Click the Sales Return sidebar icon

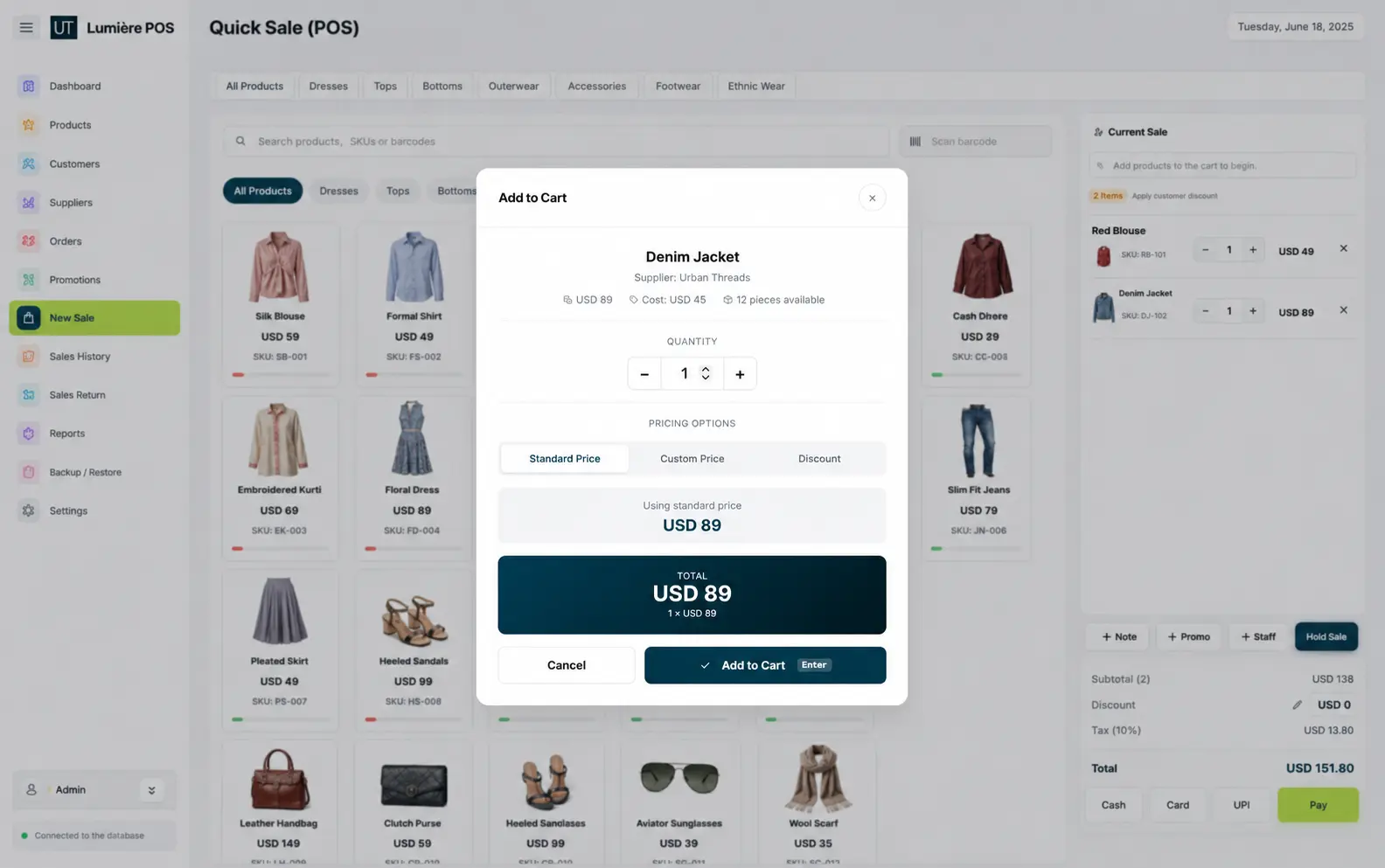click(29, 395)
